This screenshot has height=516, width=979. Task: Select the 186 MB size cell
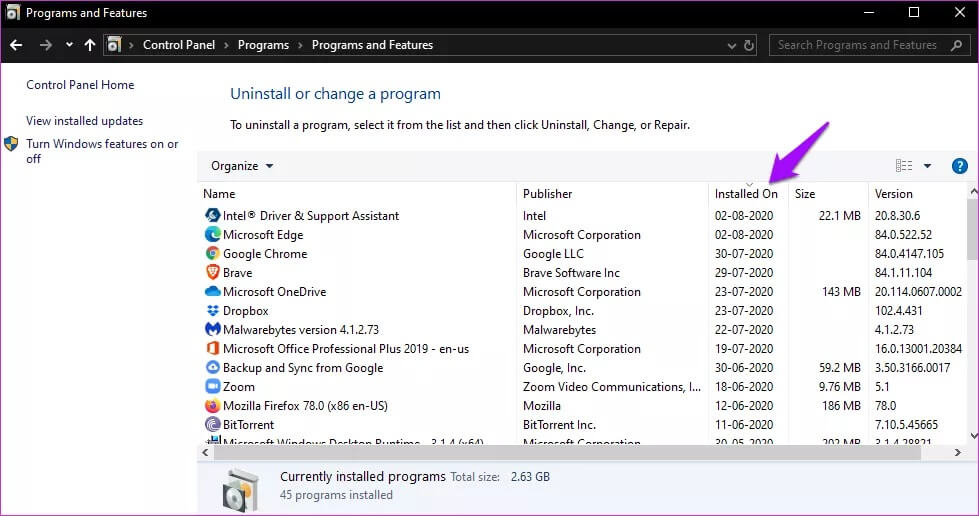click(x=841, y=405)
